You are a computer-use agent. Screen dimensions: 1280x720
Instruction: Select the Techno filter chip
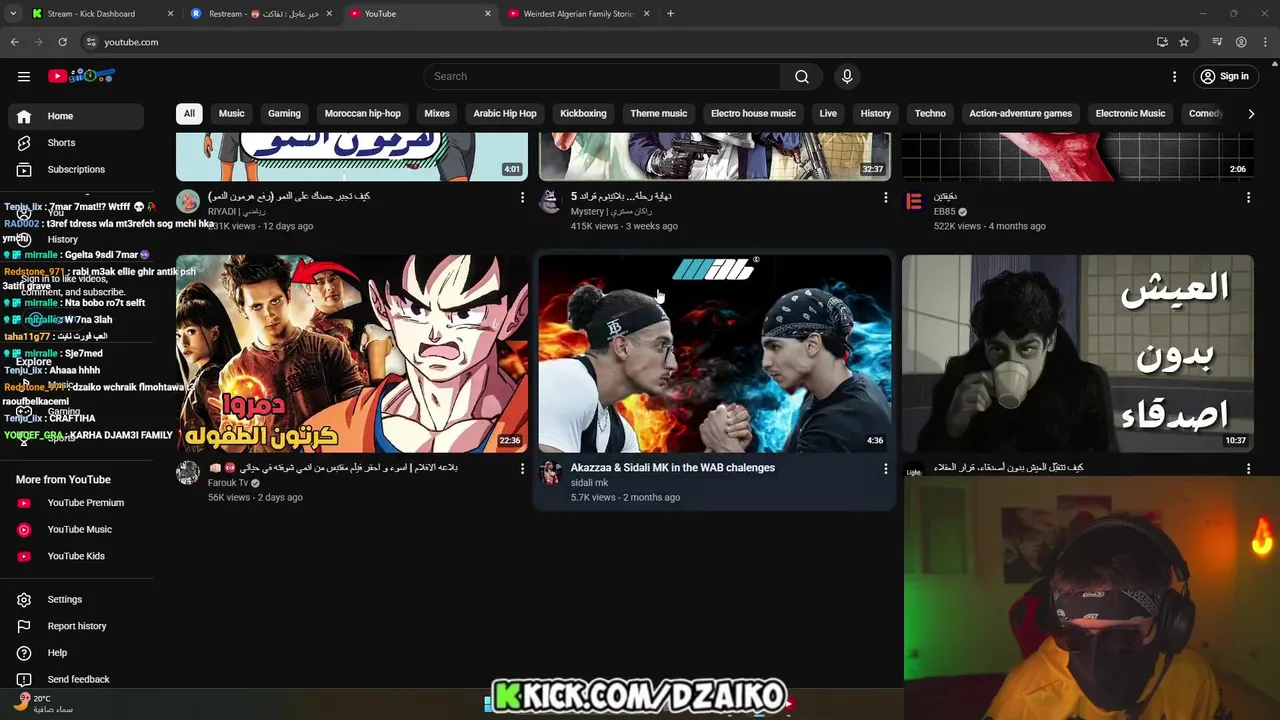[930, 113]
